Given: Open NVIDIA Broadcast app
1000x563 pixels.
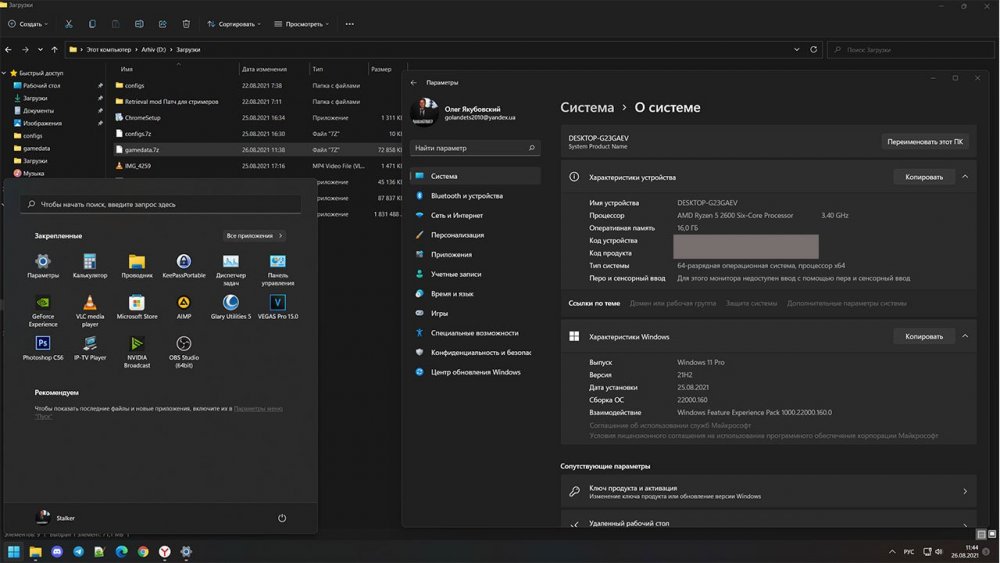Looking at the screenshot, I should coord(137,343).
